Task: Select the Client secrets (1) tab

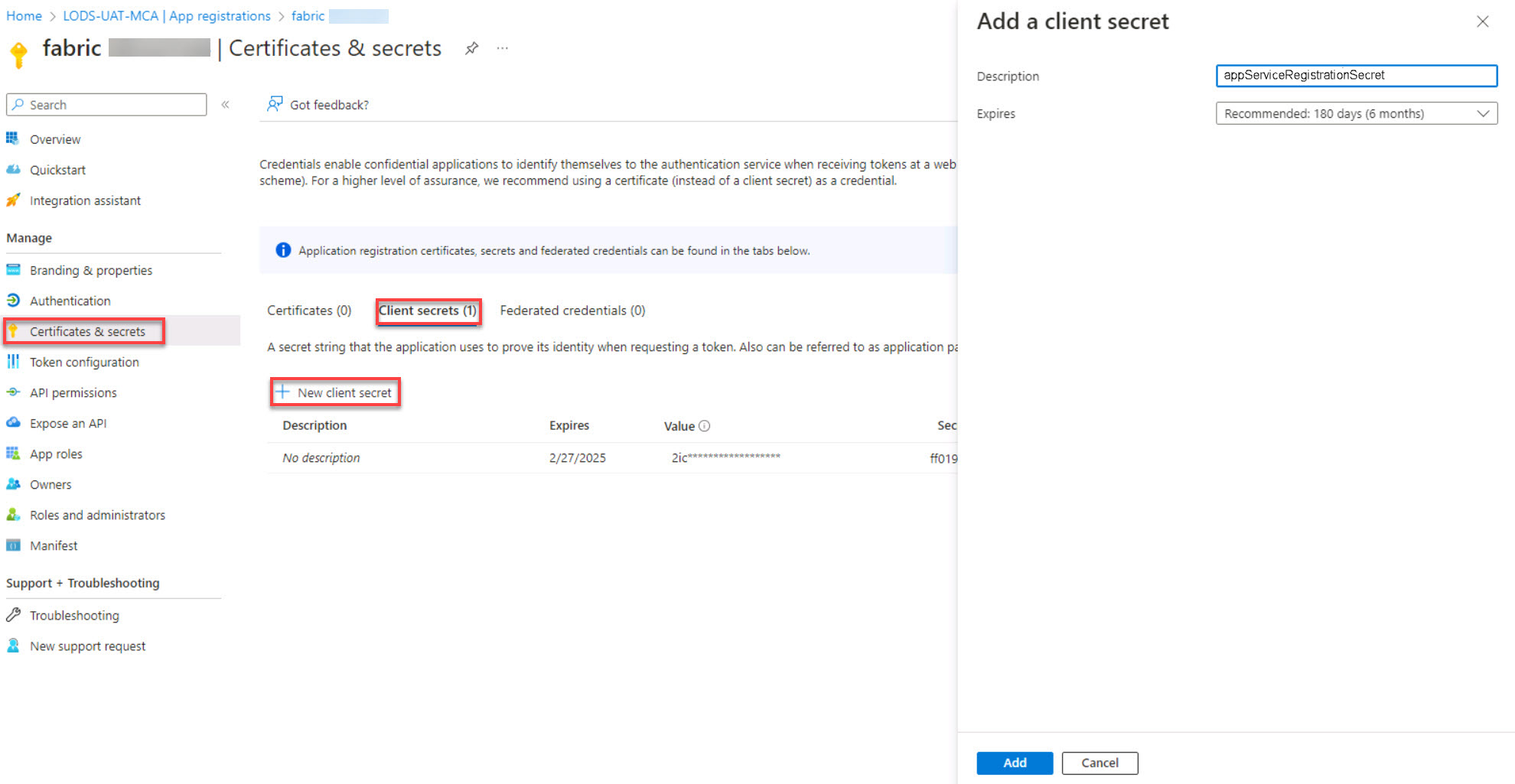Action: pos(428,311)
